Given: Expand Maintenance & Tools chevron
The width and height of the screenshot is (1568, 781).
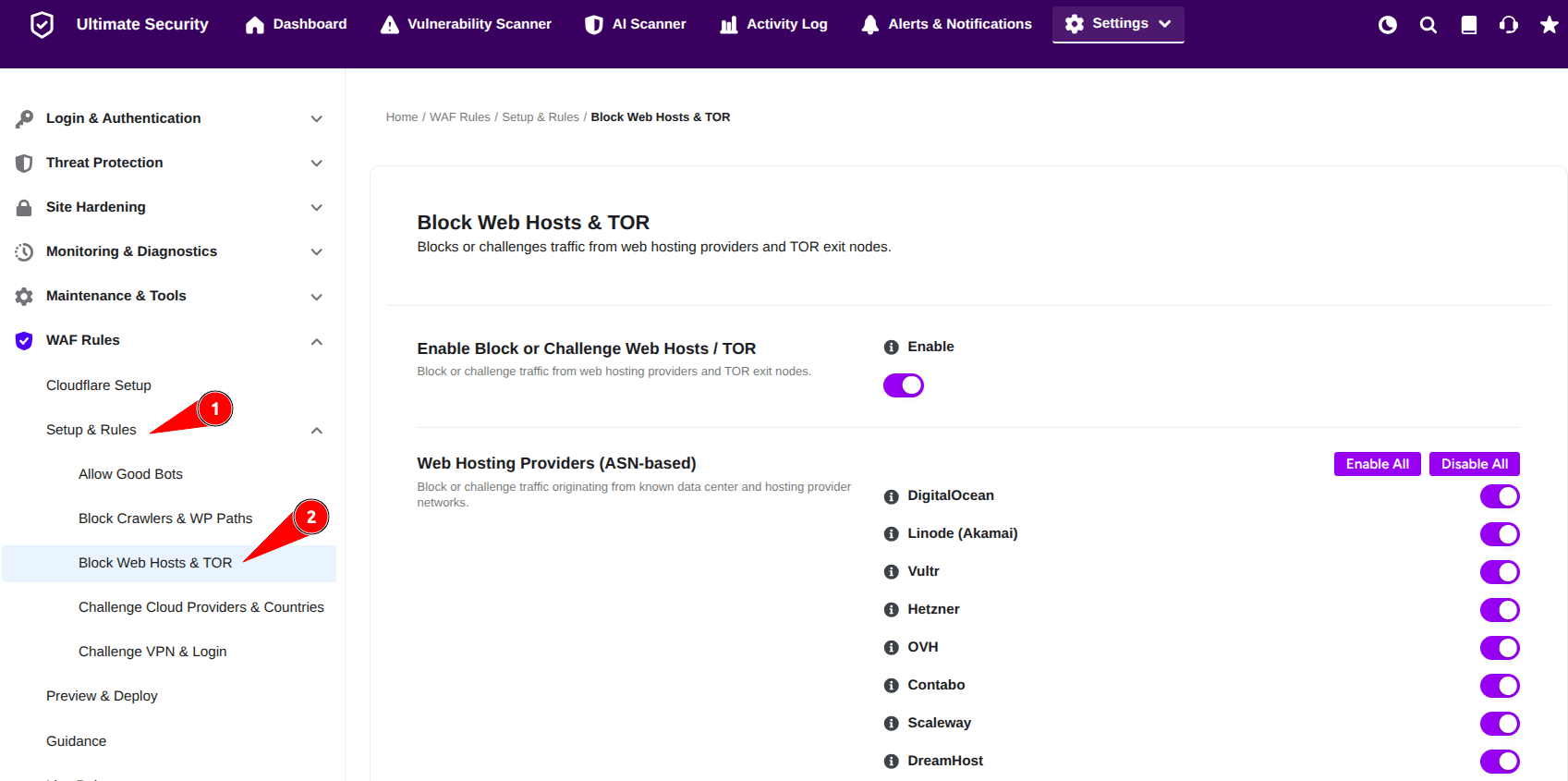Looking at the screenshot, I should point(317,297).
